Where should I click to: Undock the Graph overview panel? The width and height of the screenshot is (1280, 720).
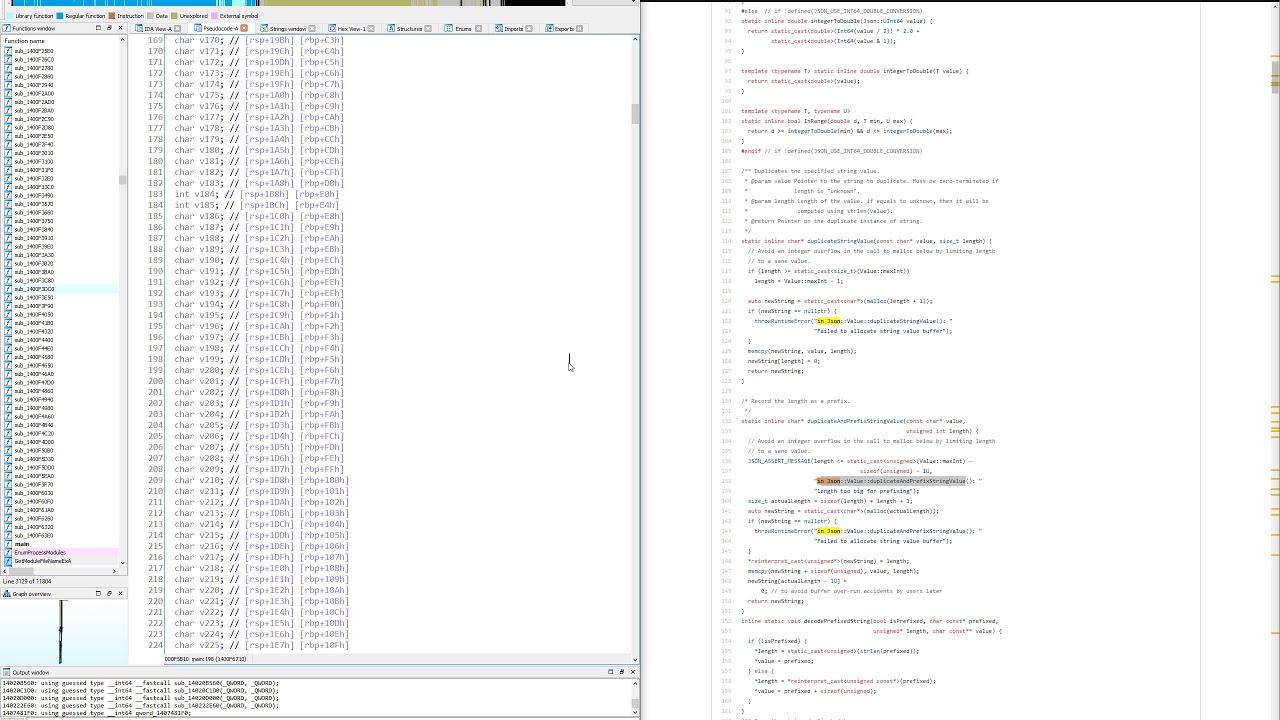click(98, 593)
